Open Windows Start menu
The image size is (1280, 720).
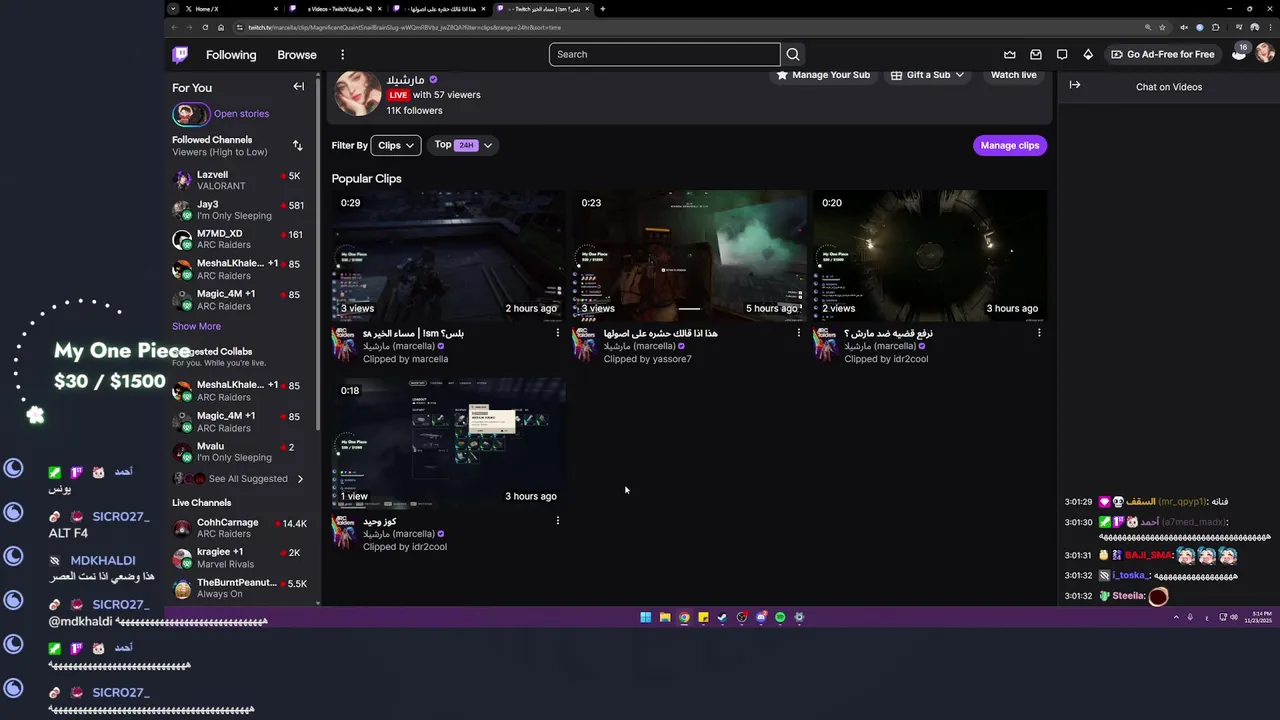point(645,617)
